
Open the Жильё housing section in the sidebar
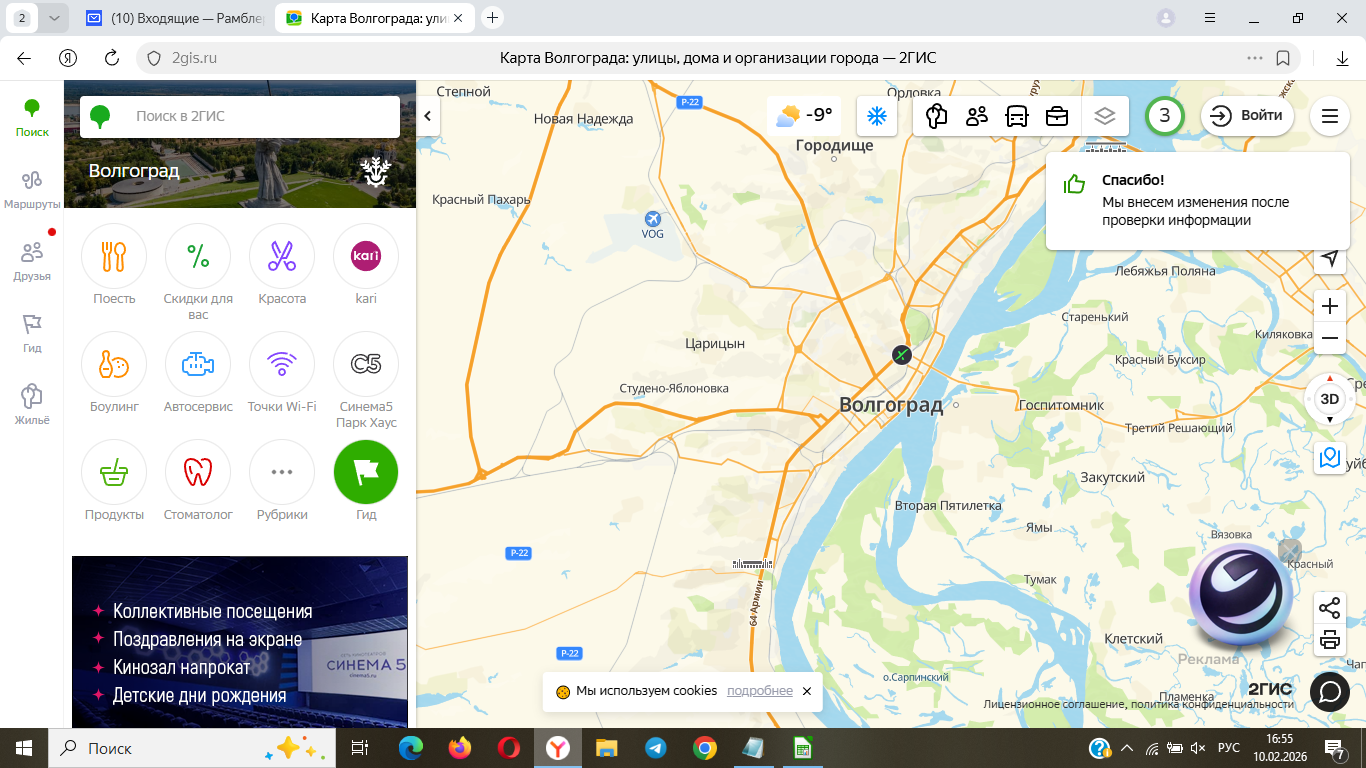click(32, 405)
